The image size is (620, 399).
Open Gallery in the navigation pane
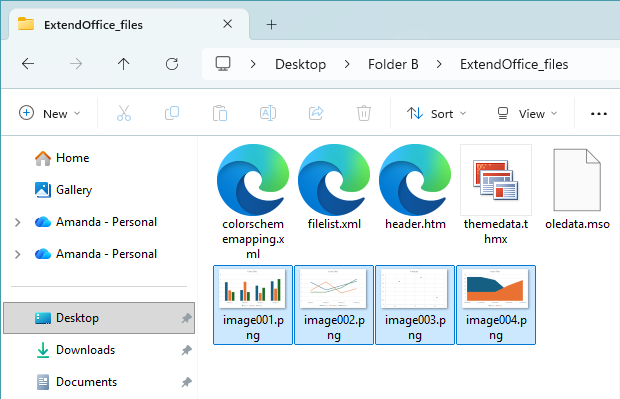[64, 190]
